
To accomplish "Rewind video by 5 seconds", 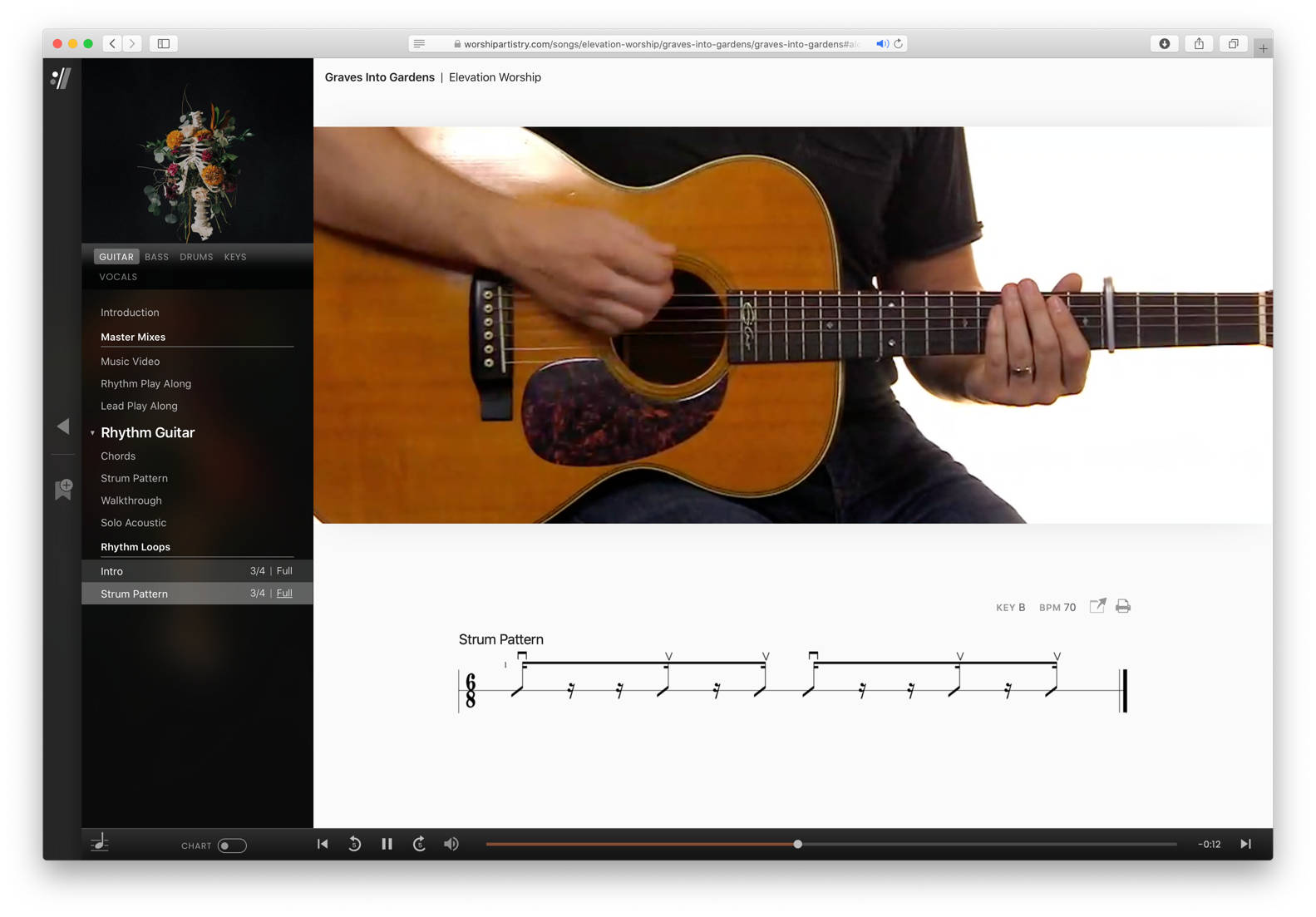I will pyautogui.click(x=354, y=844).
